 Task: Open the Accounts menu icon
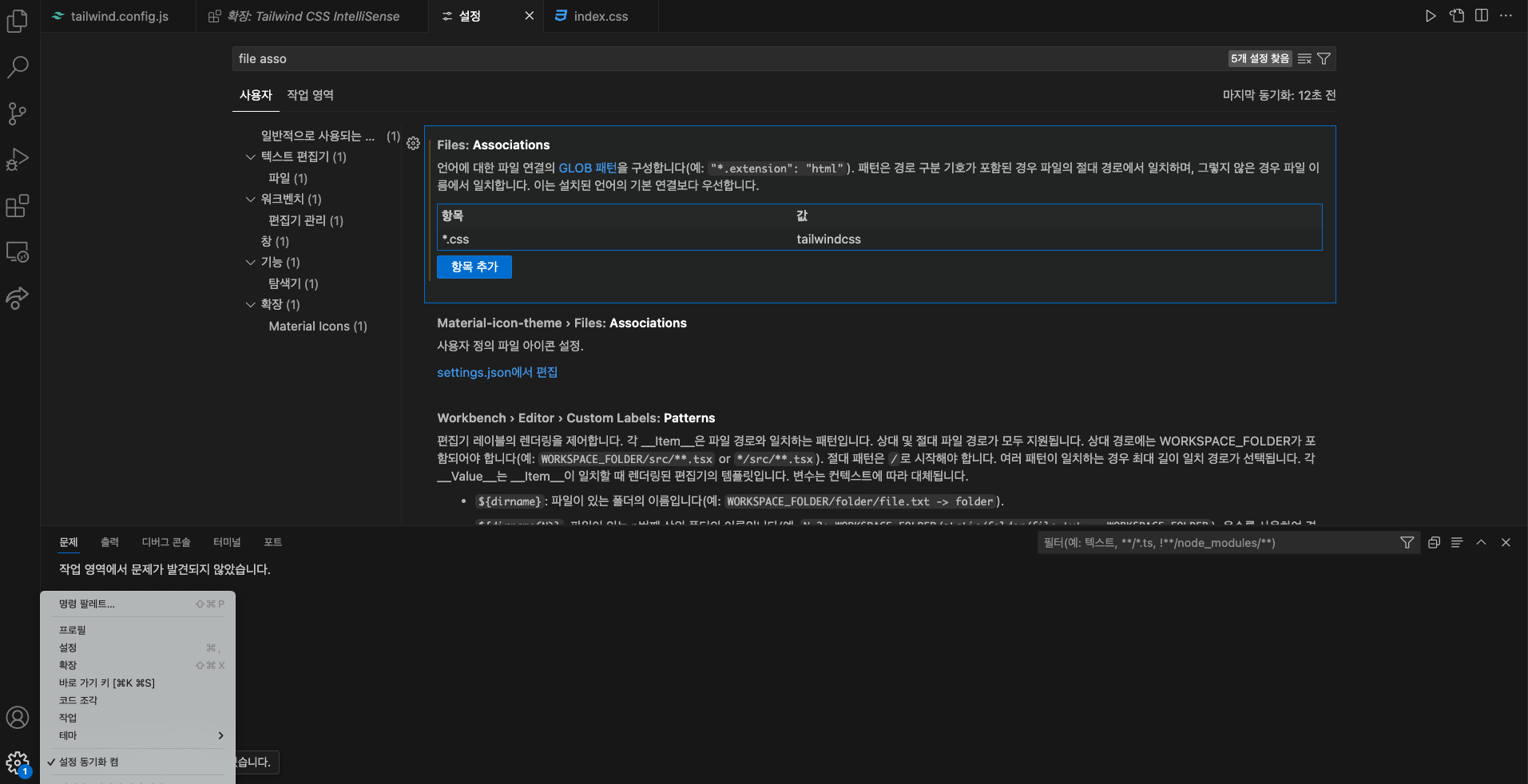click(18, 718)
